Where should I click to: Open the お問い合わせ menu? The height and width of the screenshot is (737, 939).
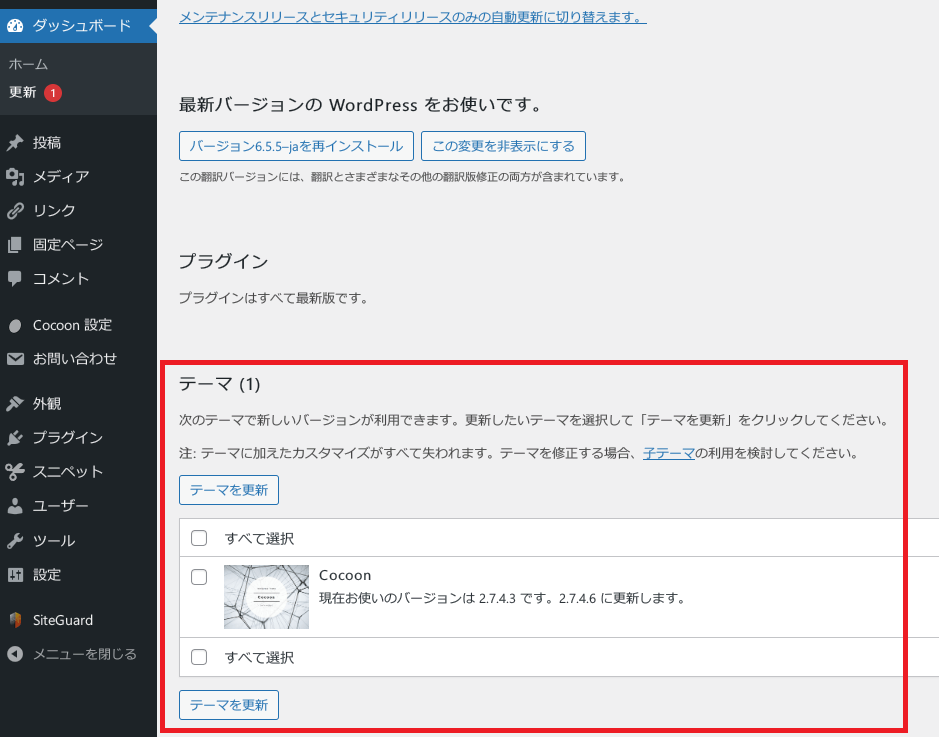[78, 359]
